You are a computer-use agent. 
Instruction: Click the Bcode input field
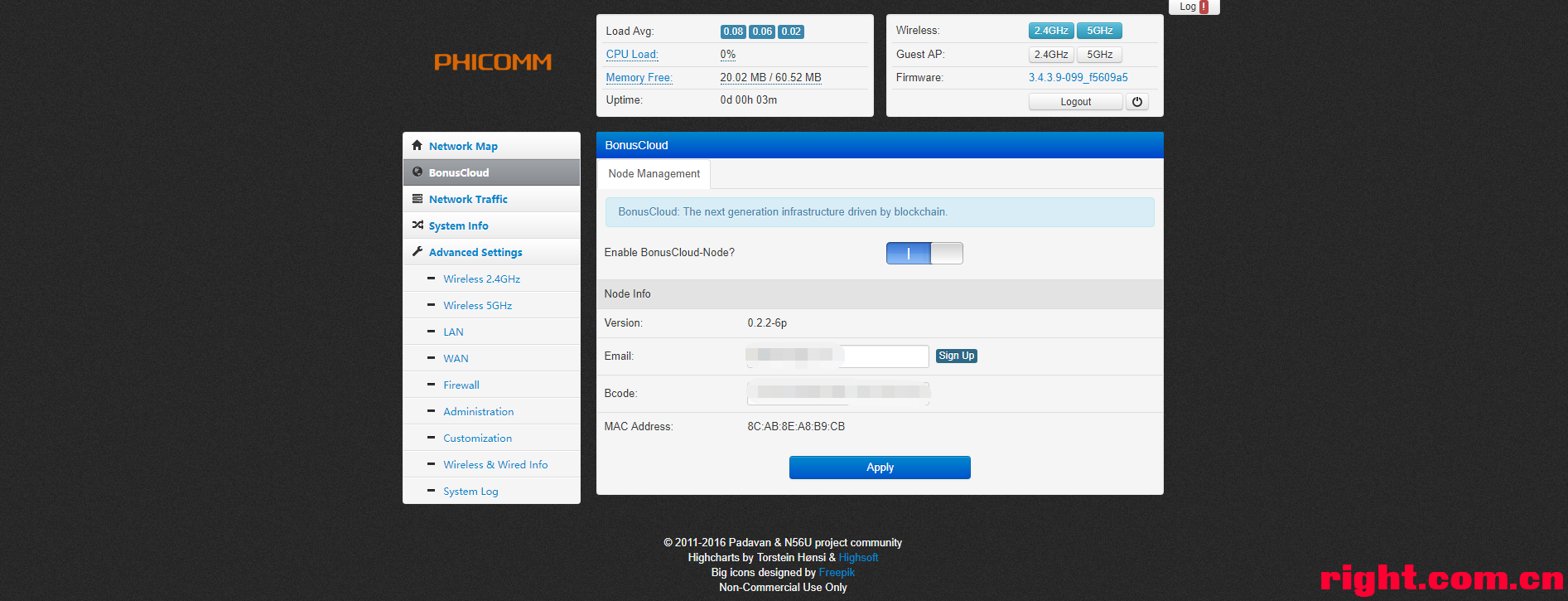pyautogui.click(x=838, y=394)
